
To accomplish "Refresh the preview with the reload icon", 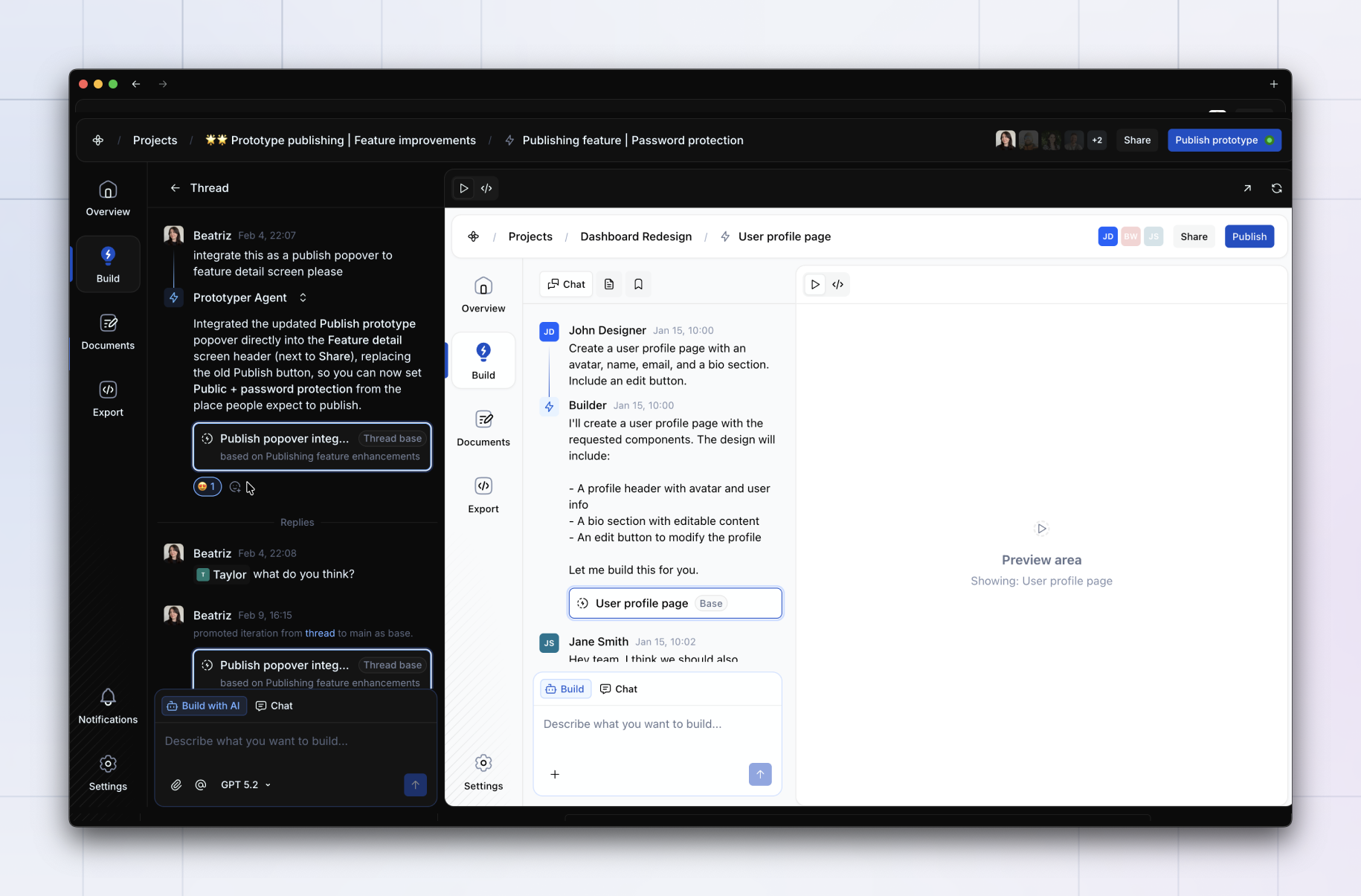I will (x=1276, y=188).
